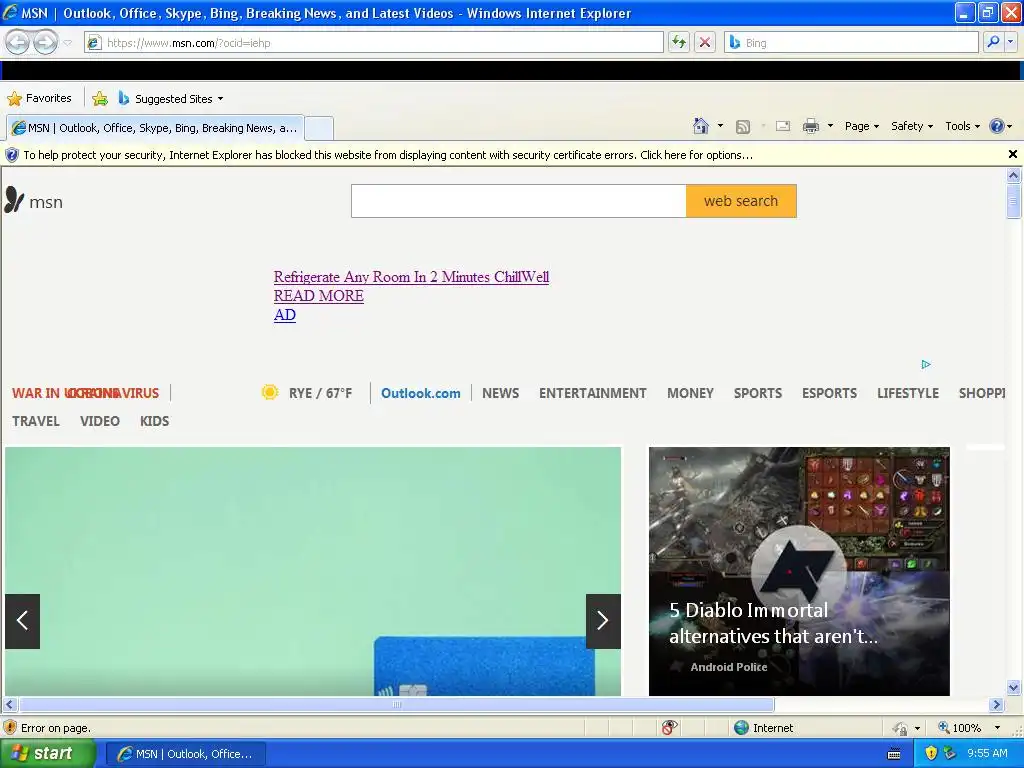Click the RSS feeds icon
Screen dimensions: 1024x768
pos(743,127)
